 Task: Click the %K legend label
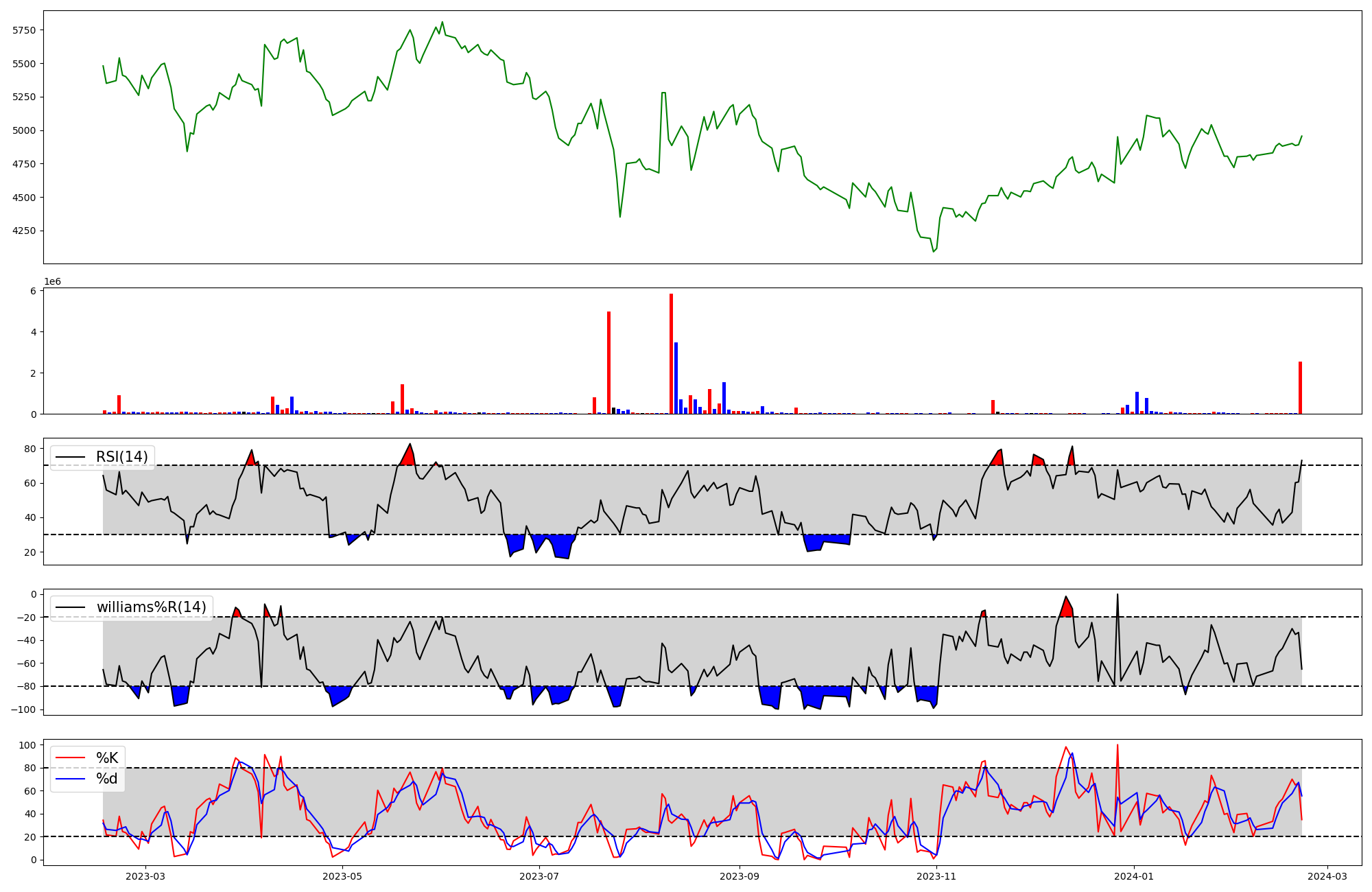(x=107, y=758)
